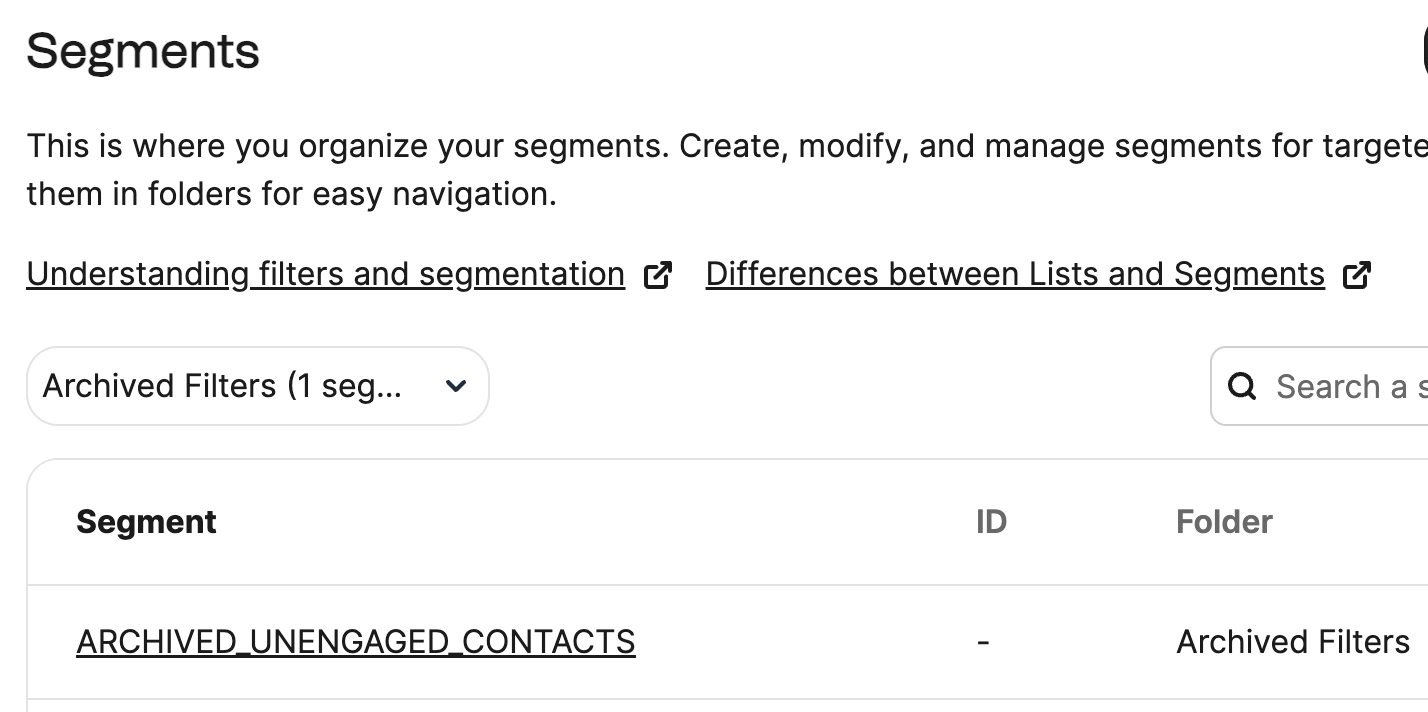Open Understanding filters and segmentation link
The image size is (1428, 712).
tap(326, 274)
